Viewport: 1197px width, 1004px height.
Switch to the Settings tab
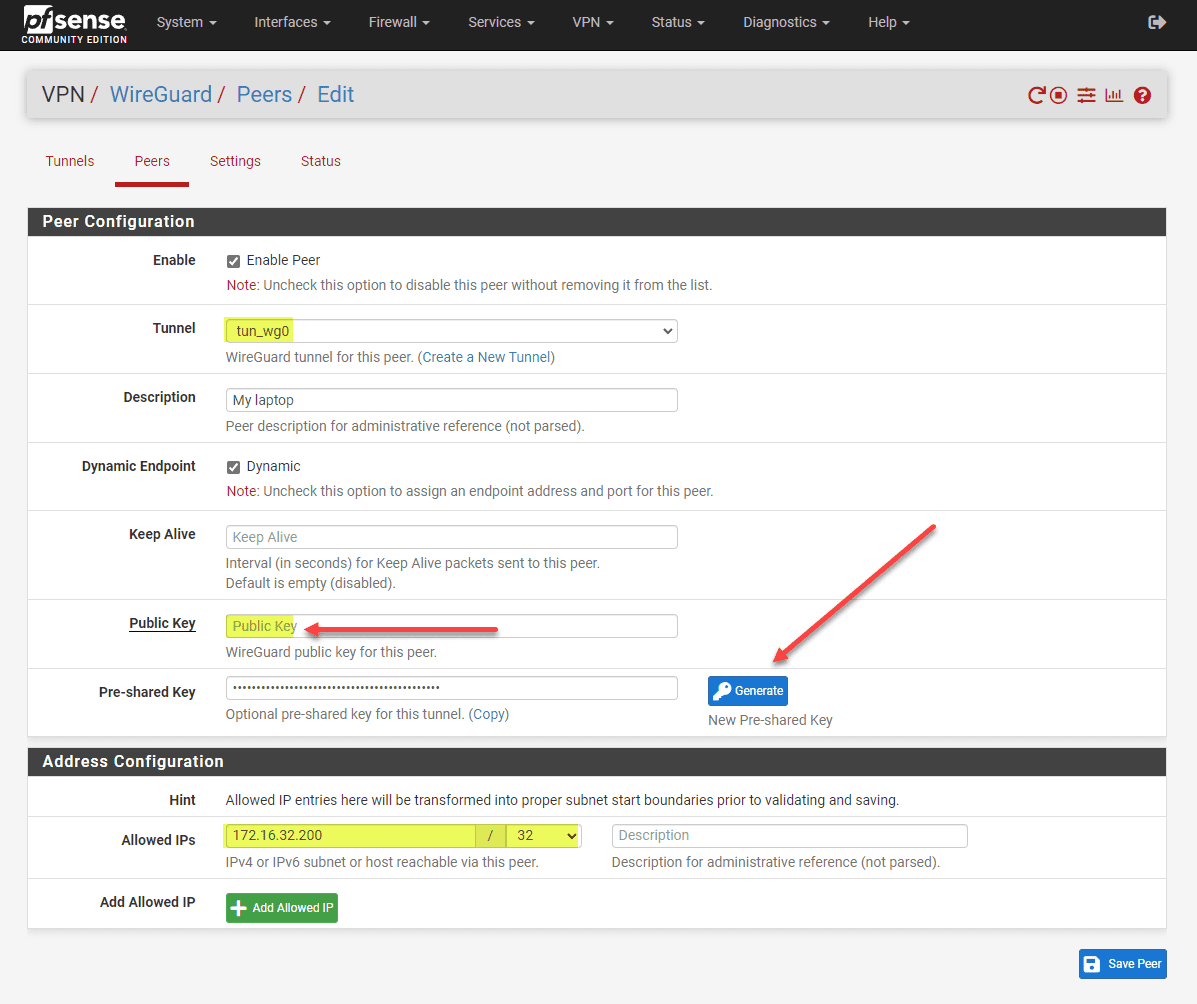click(x=235, y=161)
